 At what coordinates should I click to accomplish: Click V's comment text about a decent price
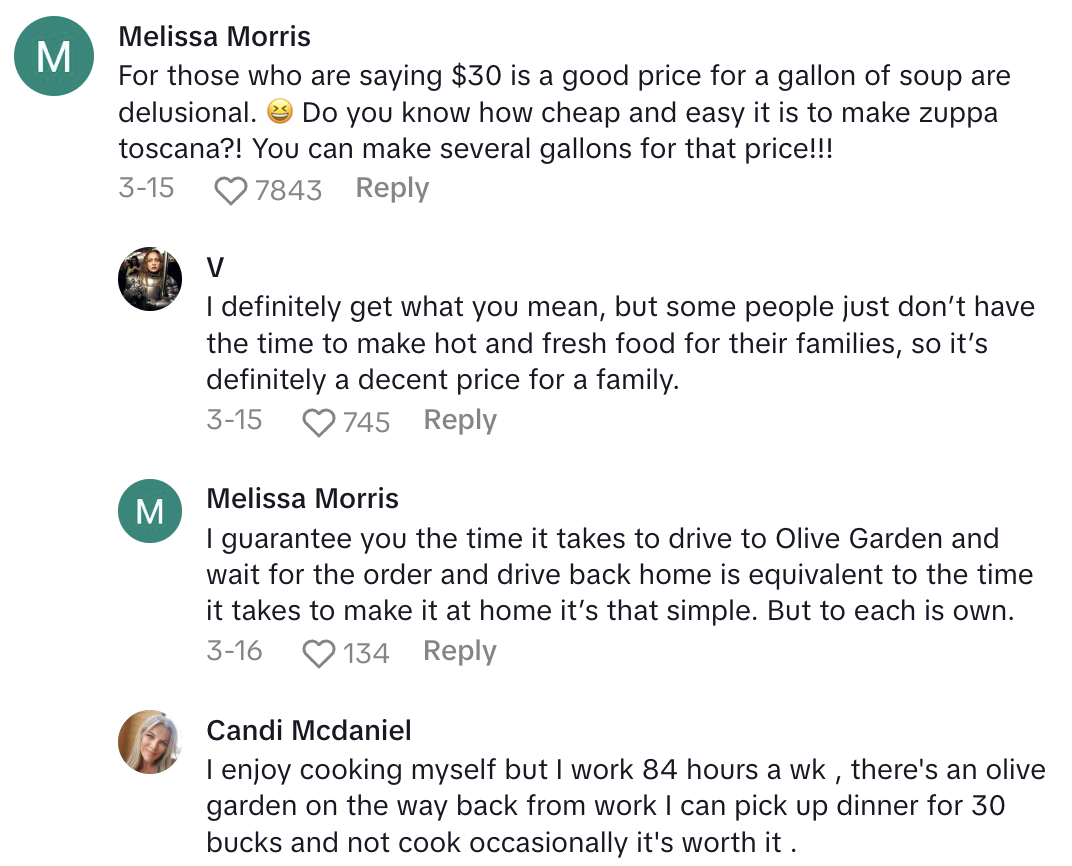[x=620, y=343]
